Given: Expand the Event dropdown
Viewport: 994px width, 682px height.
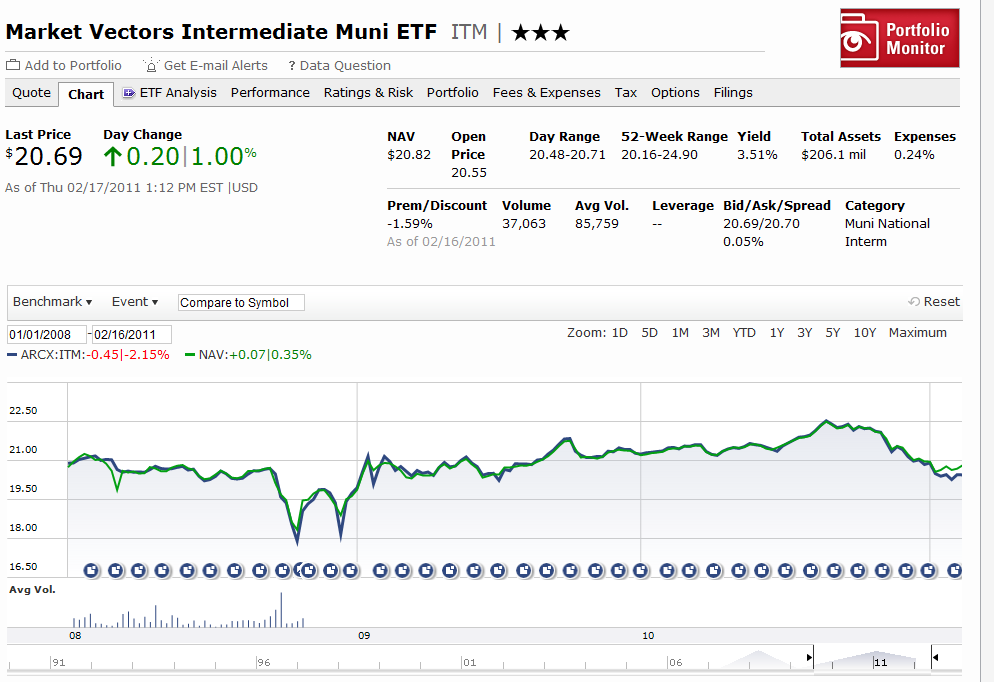Looking at the screenshot, I should coord(134,302).
